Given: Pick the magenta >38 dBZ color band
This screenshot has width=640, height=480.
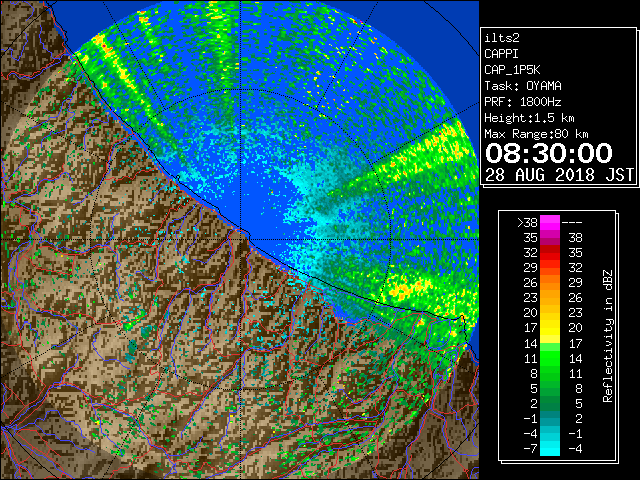Looking at the screenshot, I should pos(550,223).
